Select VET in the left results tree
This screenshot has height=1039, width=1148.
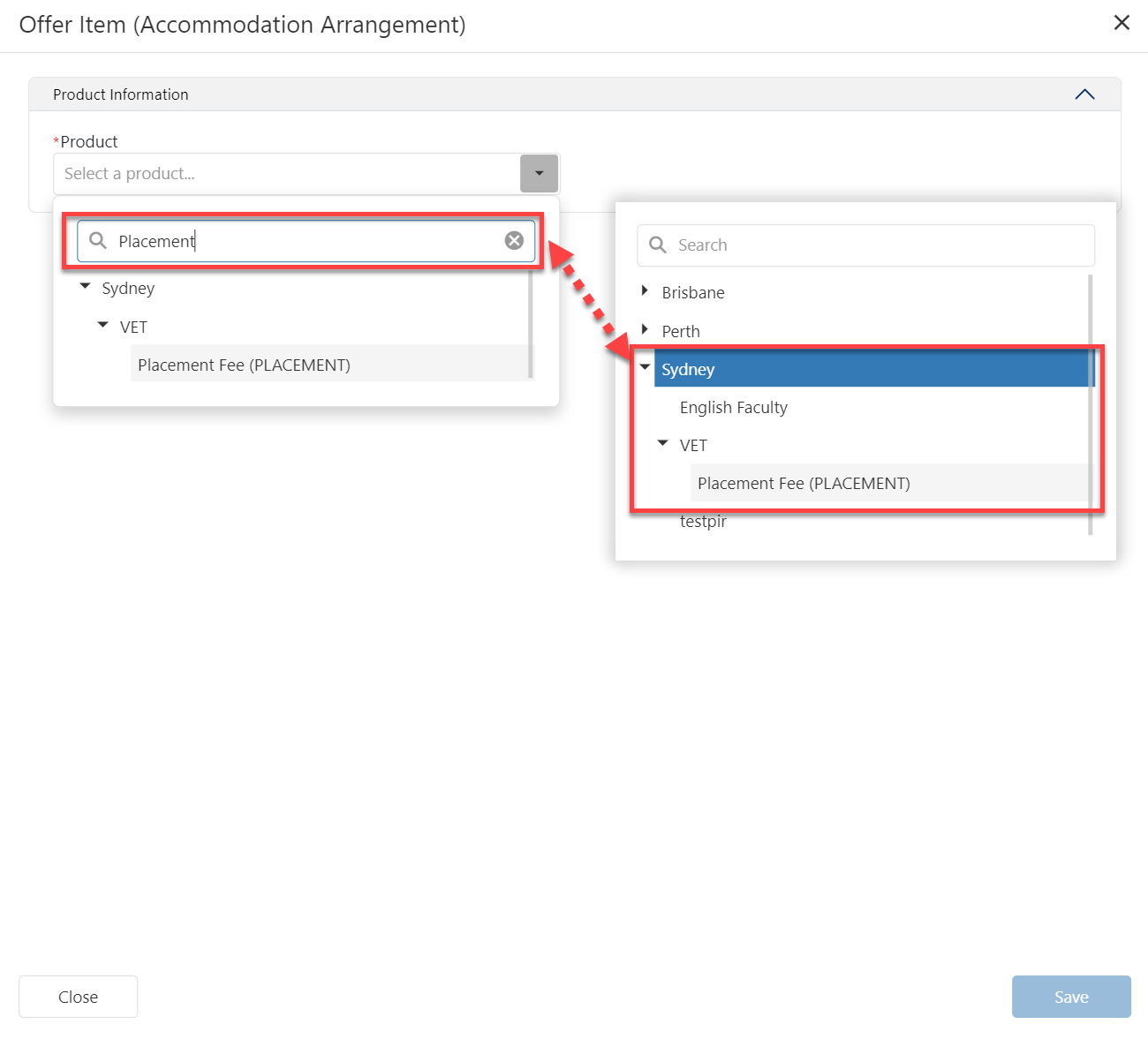tap(133, 328)
